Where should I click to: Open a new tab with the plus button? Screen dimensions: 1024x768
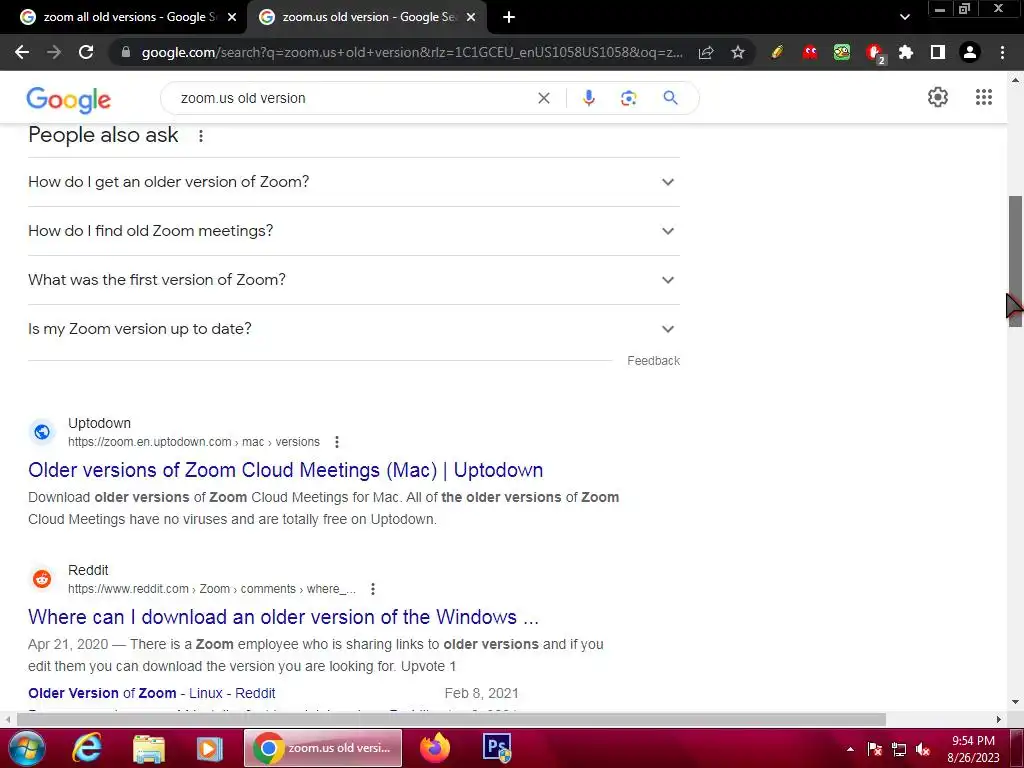[509, 17]
